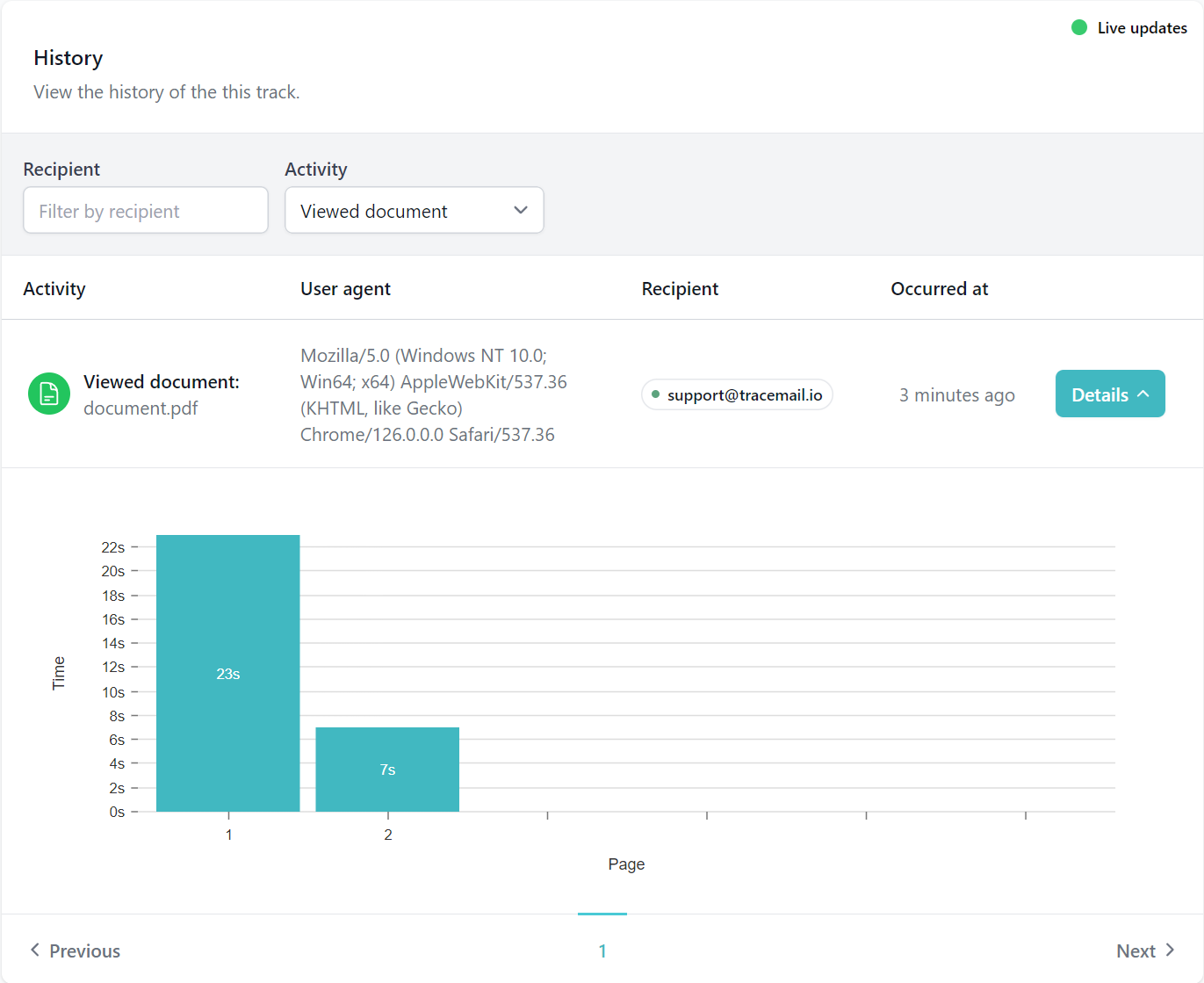1204x983 pixels.
Task: Collapse the Details button for support@tracemail.io
Action: click(x=1110, y=394)
